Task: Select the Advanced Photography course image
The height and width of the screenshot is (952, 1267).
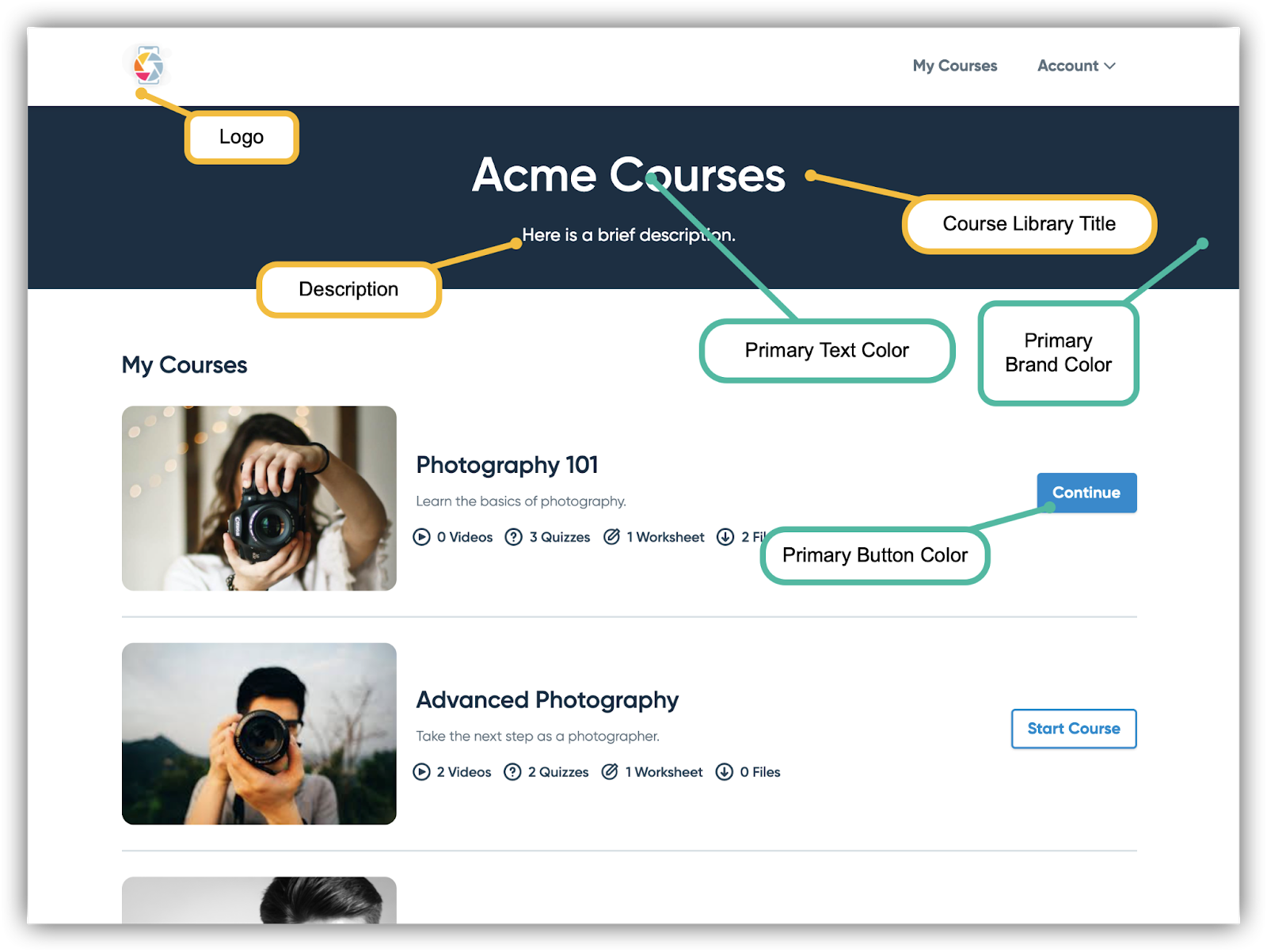Action: point(259,733)
